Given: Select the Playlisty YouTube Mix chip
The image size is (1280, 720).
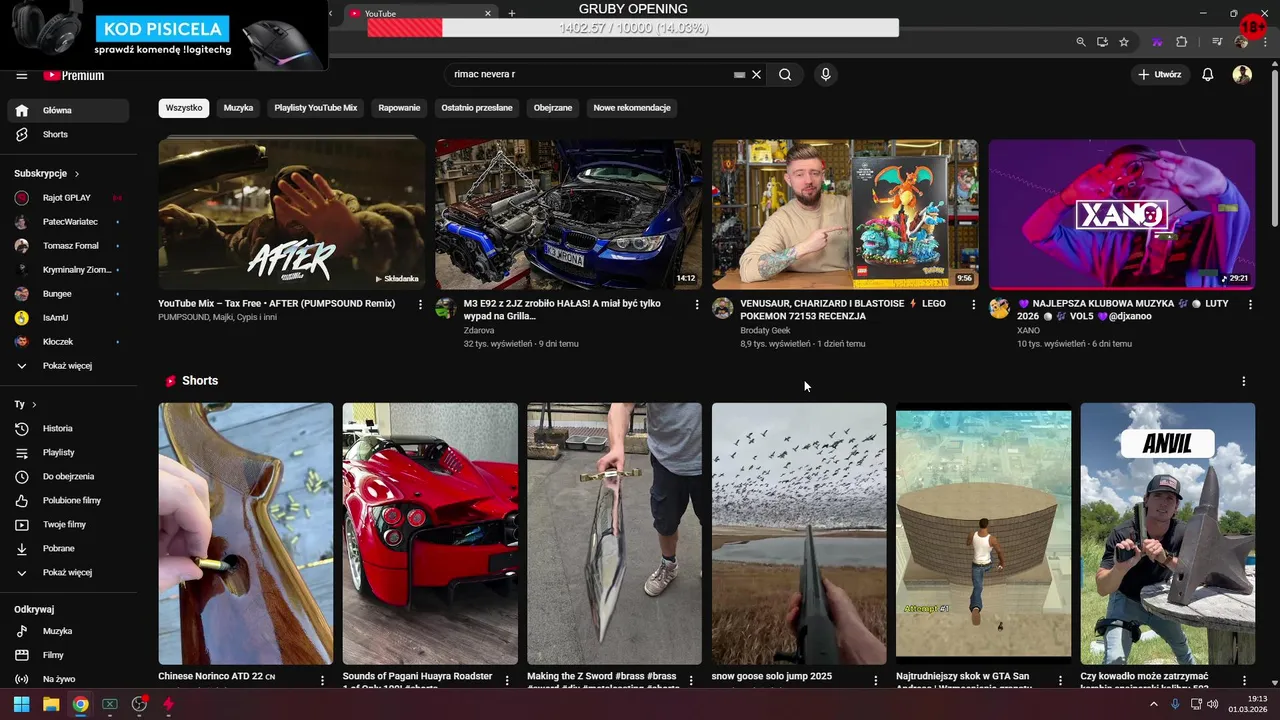Looking at the screenshot, I should (316, 108).
